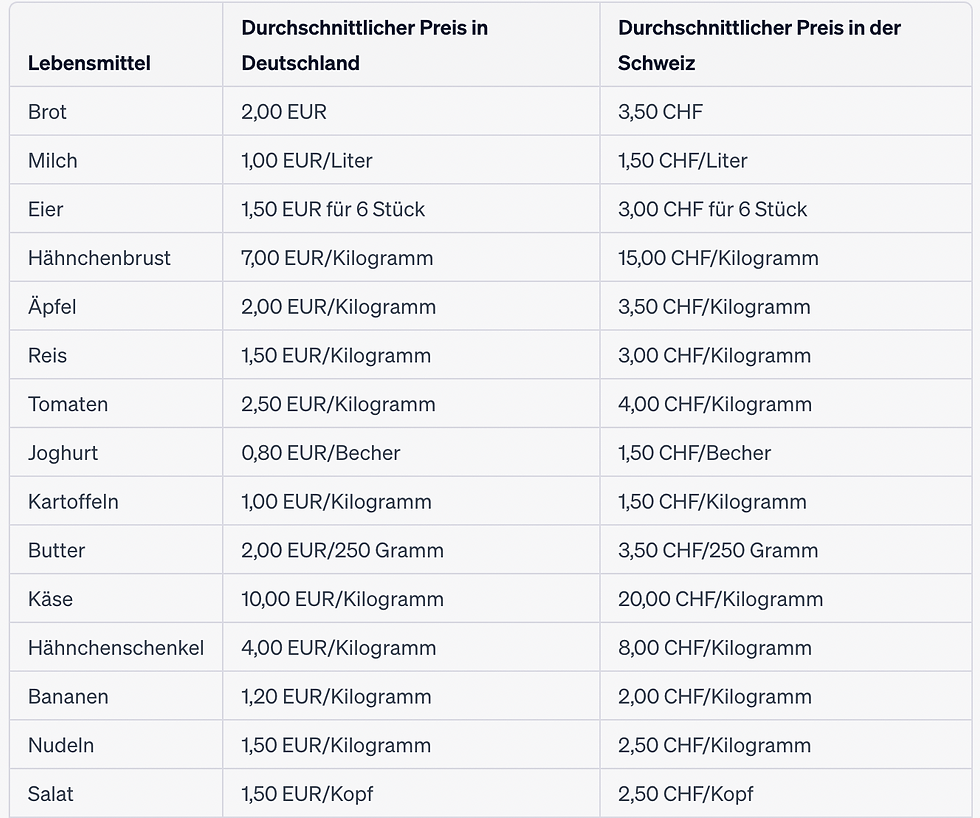Select the 10,00 EUR/Kilogramm Käse price
This screenshot has width=980, height=818.
[x=342, y=599]
